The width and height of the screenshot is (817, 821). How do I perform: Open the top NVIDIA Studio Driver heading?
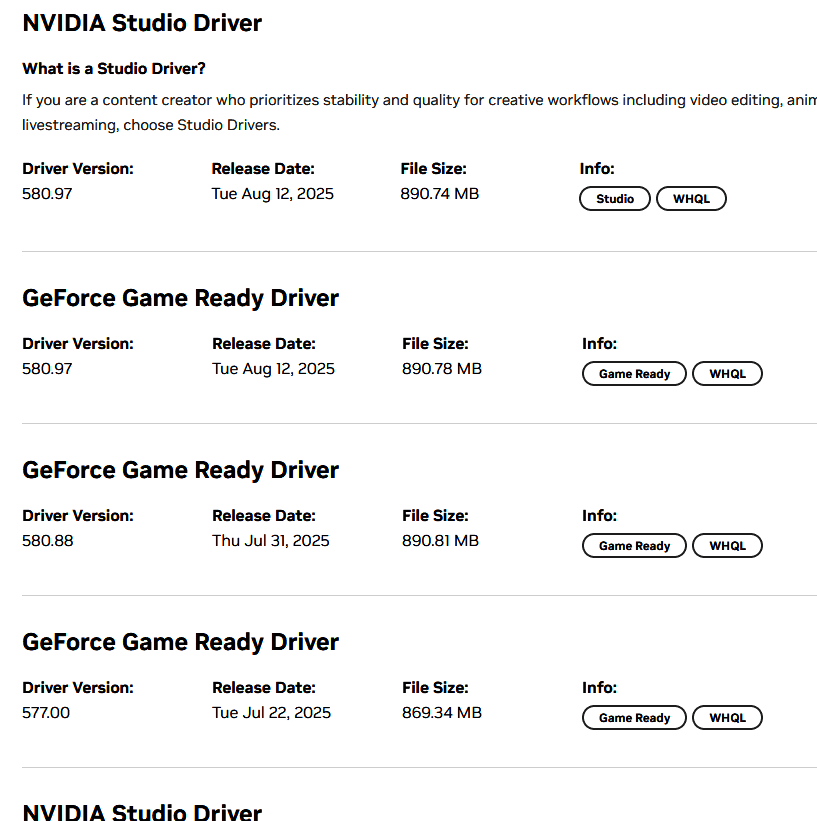pos(142,23)
